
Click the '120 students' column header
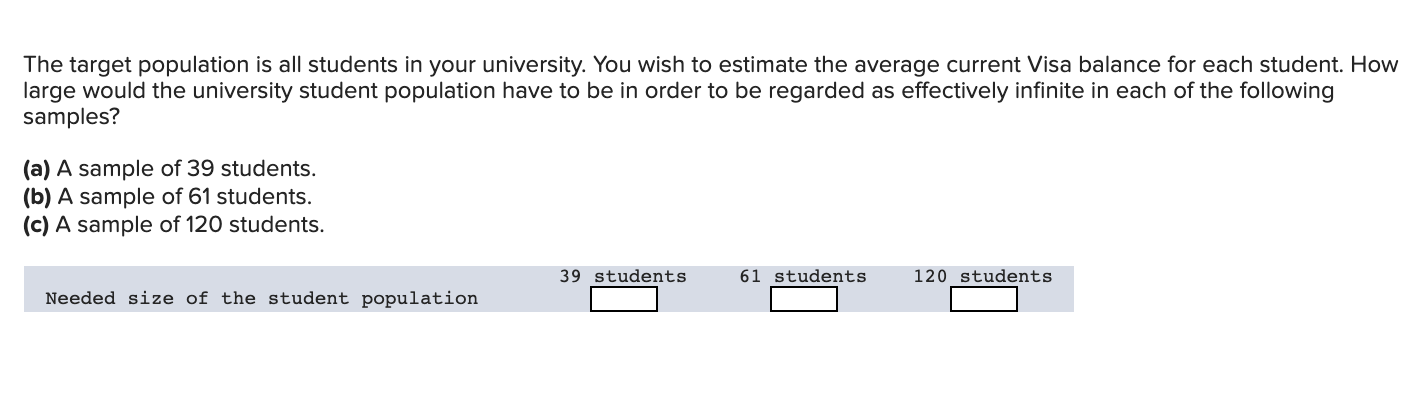[x=983, y=276]
